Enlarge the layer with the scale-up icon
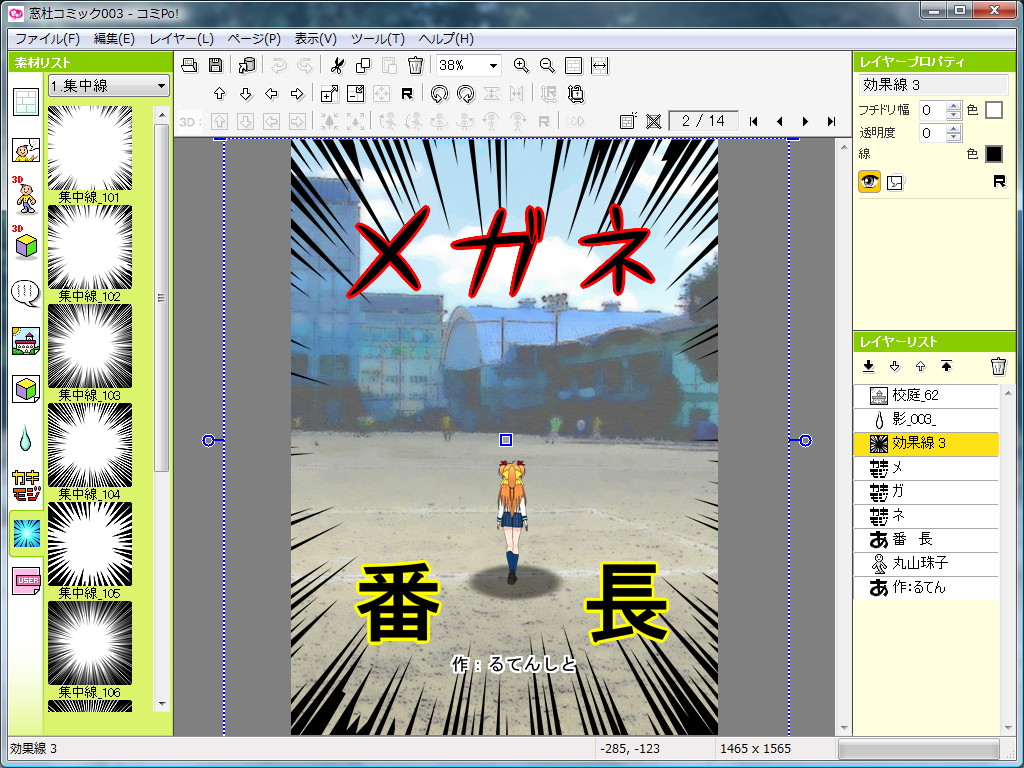 [x=330, y=94]
